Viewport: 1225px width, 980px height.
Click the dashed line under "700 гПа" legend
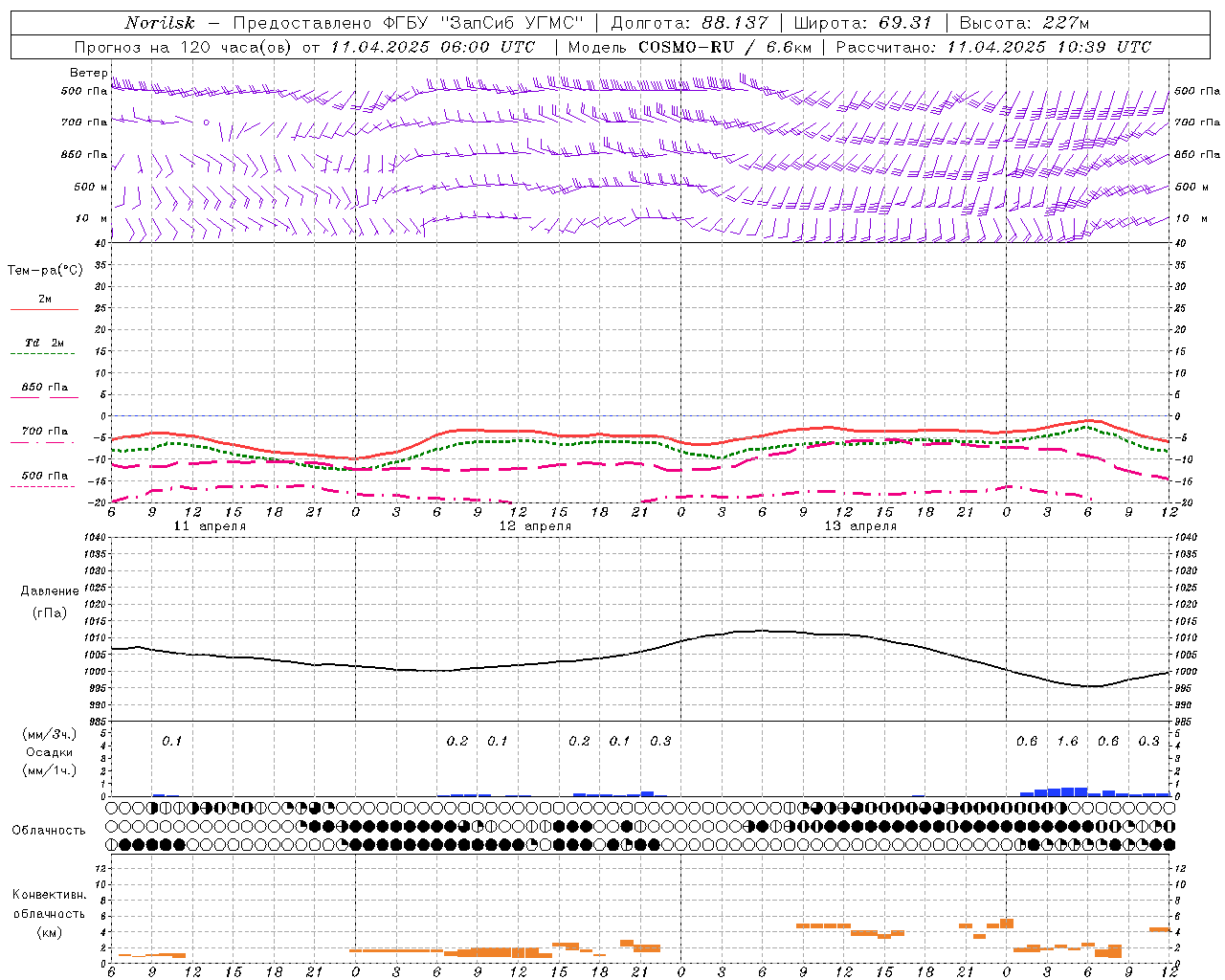click(44, 442)
